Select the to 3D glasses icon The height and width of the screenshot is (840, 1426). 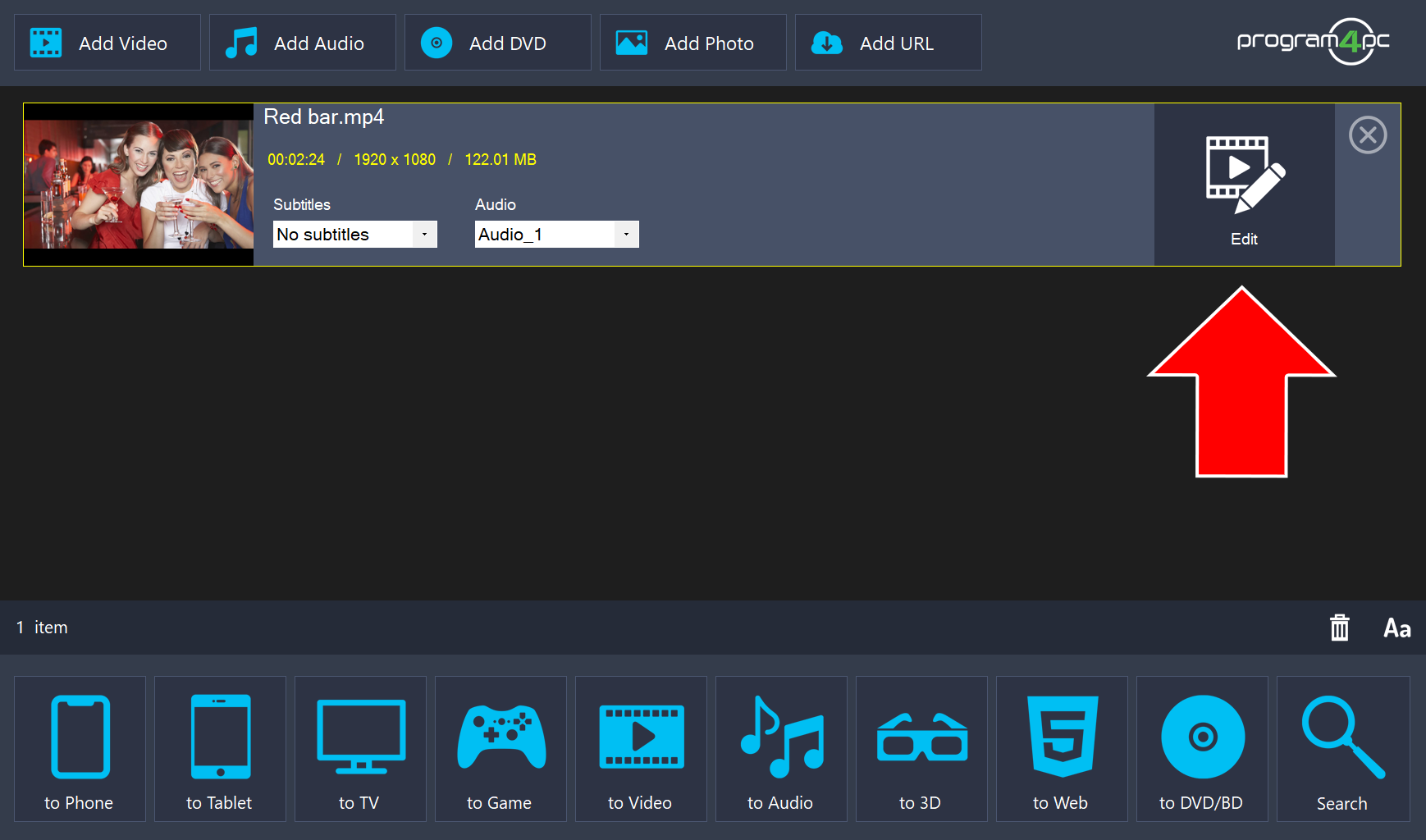pyautogui.click(x=921, y=749)
